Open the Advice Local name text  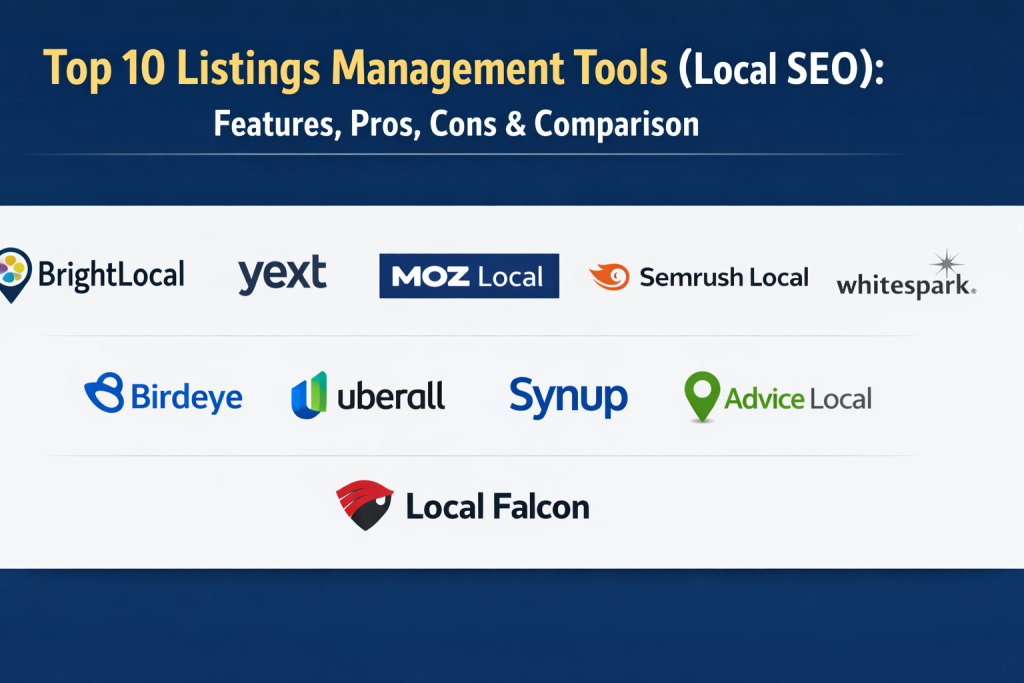[798, 398]
